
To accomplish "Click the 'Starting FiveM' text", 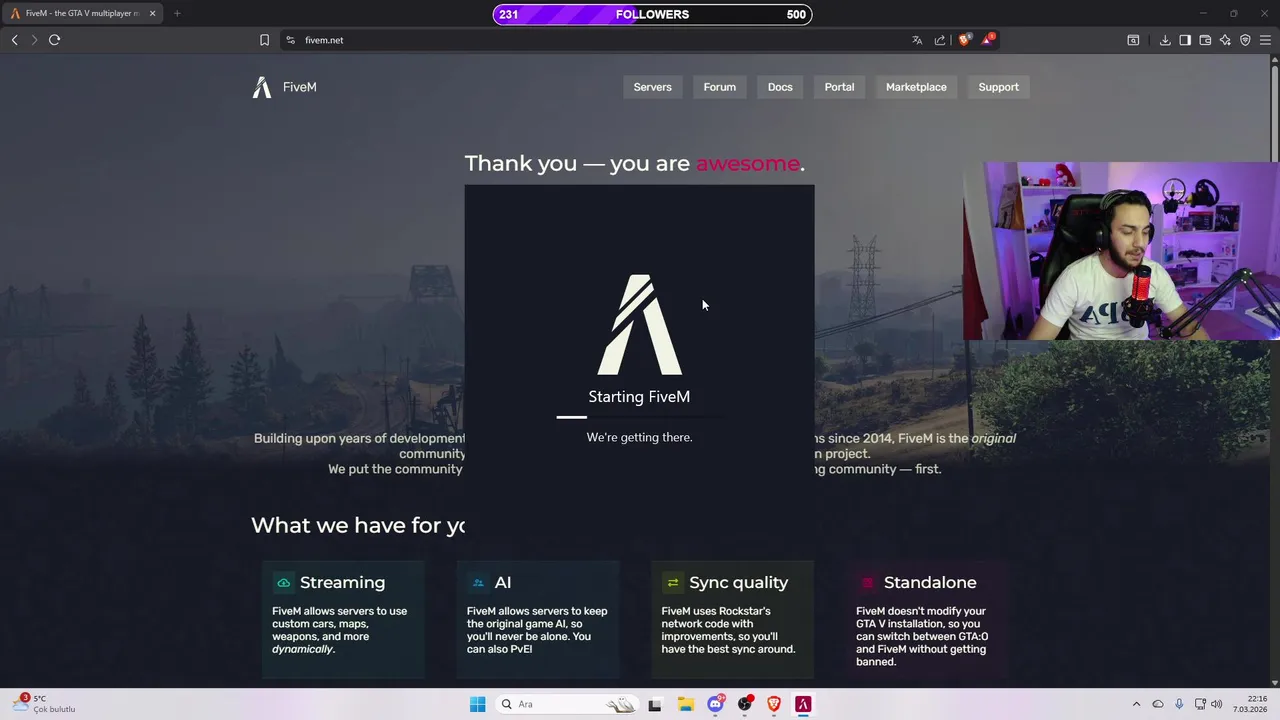I will pos(639,397).
